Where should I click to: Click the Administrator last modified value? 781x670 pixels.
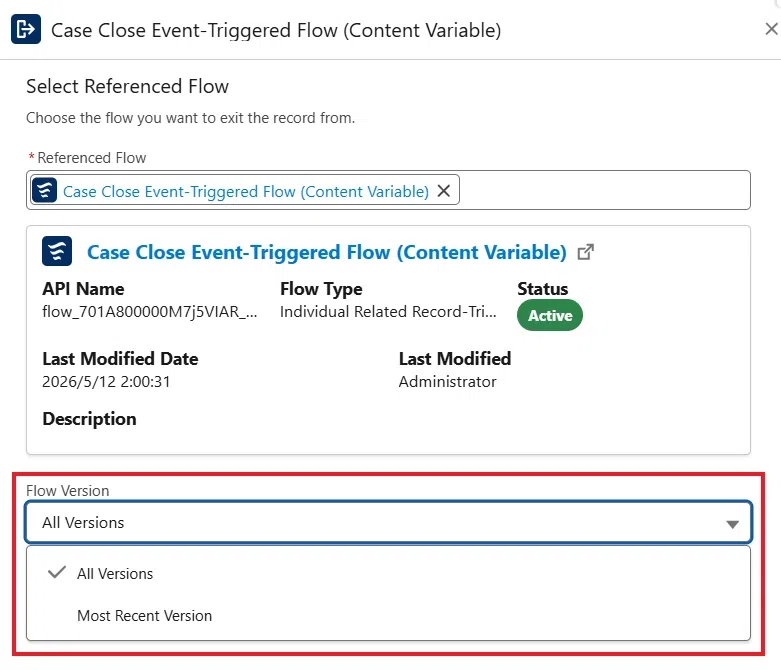(447, 382)
